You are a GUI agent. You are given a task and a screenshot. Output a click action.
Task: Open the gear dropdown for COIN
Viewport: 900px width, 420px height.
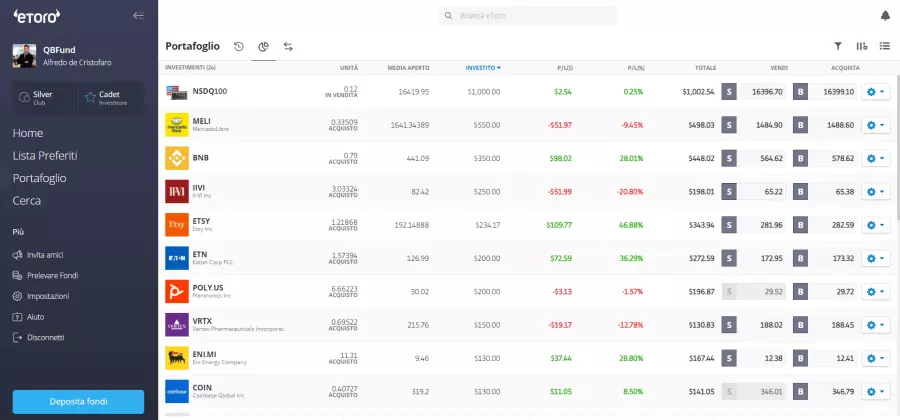[x=876, y=391]
